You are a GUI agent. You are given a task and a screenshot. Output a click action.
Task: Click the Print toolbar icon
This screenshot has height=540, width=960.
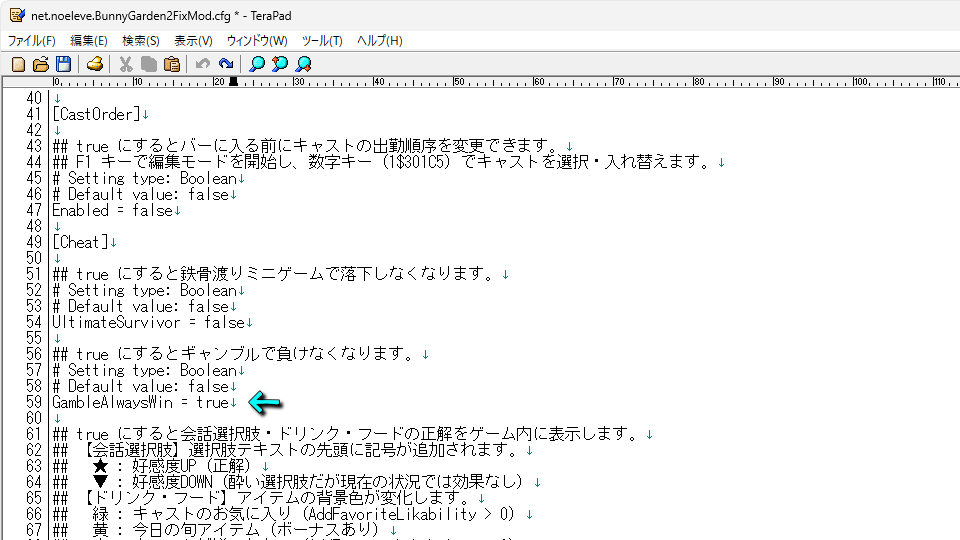tap(95, 64)
